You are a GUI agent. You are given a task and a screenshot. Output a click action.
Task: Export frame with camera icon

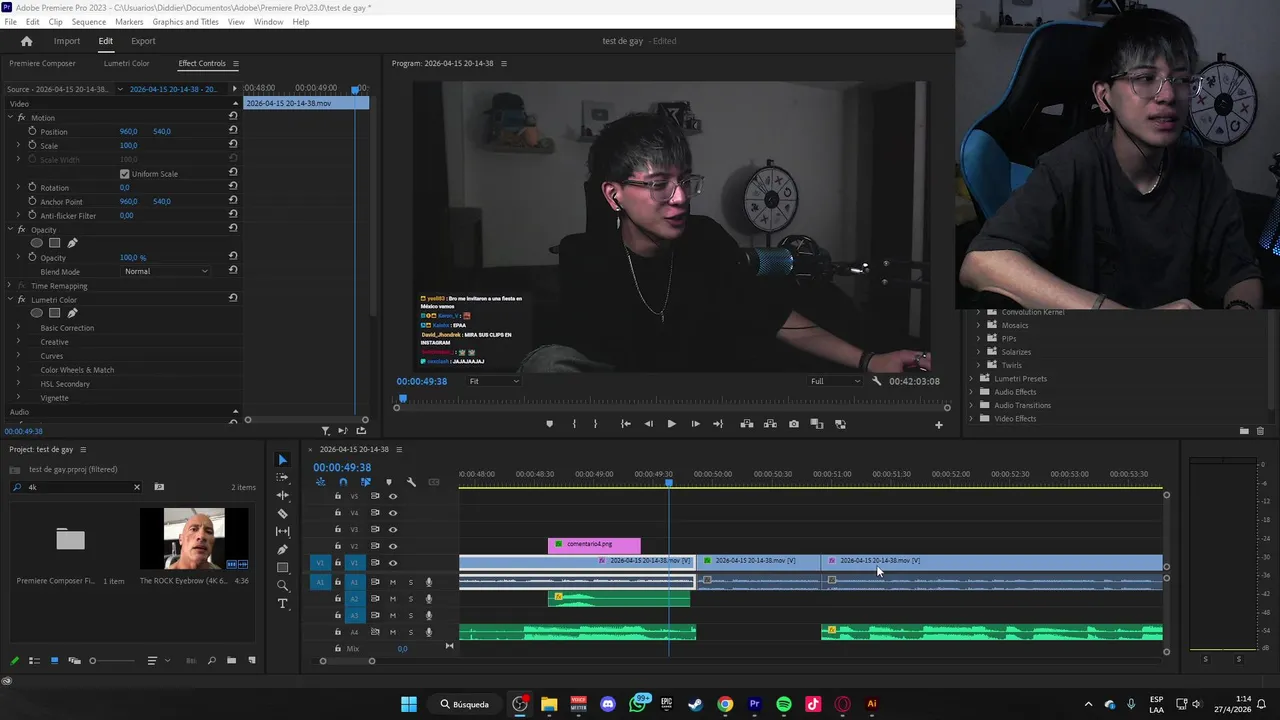click(x=794, y=424)
